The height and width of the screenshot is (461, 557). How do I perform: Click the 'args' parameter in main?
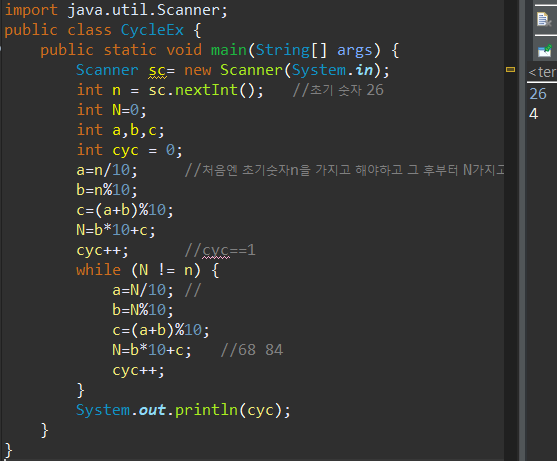click(x=355, y=51)
